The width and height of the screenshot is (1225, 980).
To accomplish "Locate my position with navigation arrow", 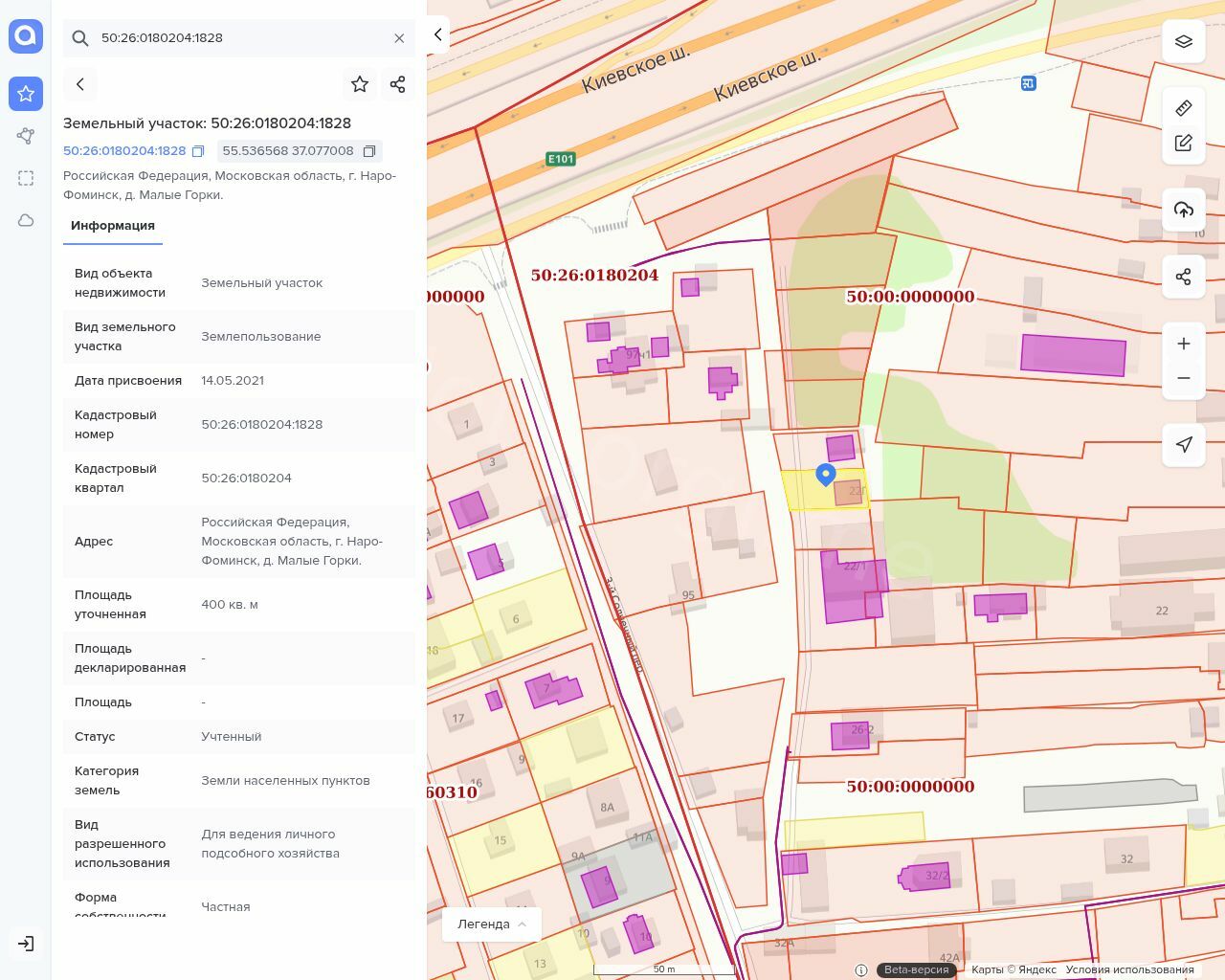I will point(1184,444).
